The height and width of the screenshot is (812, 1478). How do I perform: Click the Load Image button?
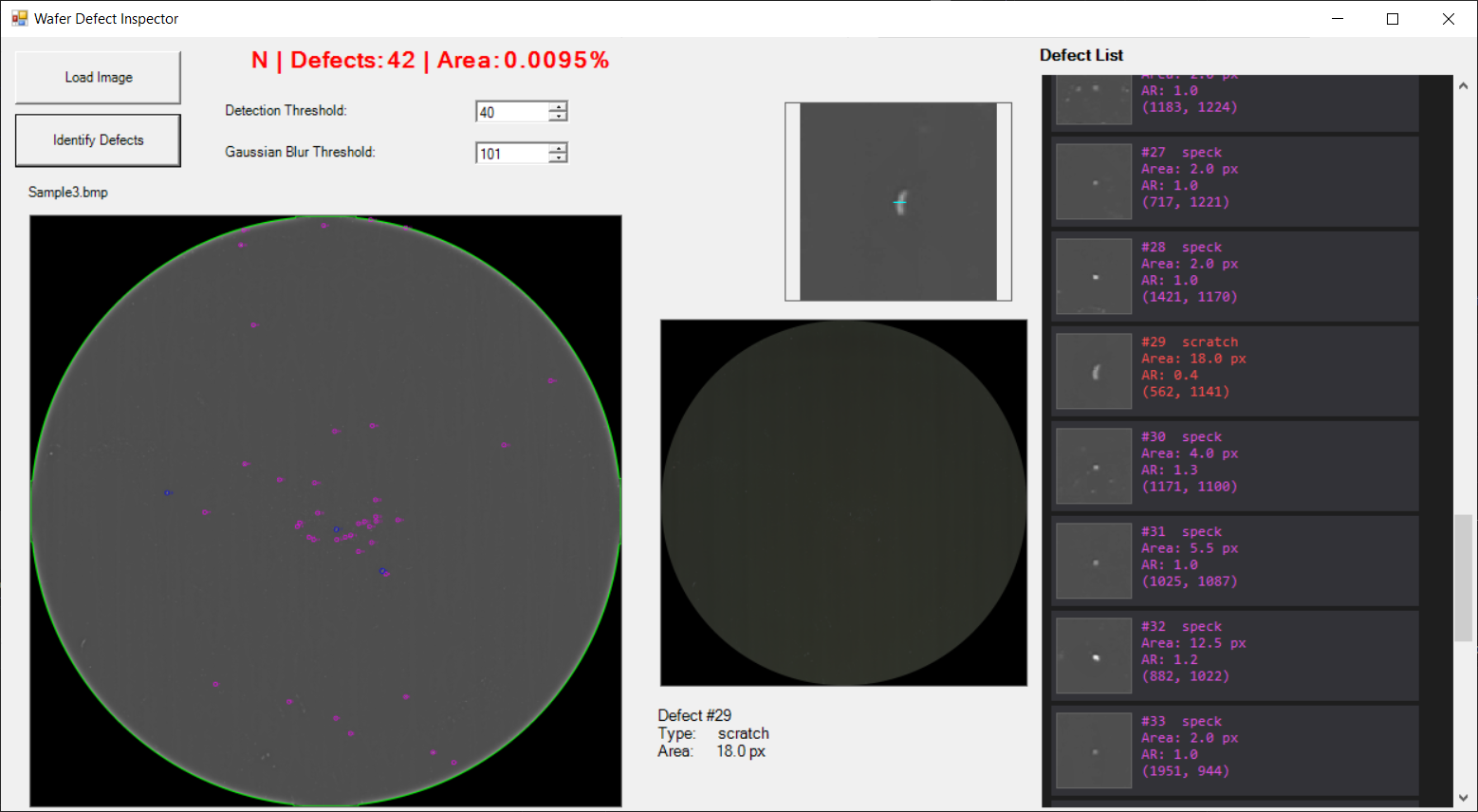click(x=98, y=78)
